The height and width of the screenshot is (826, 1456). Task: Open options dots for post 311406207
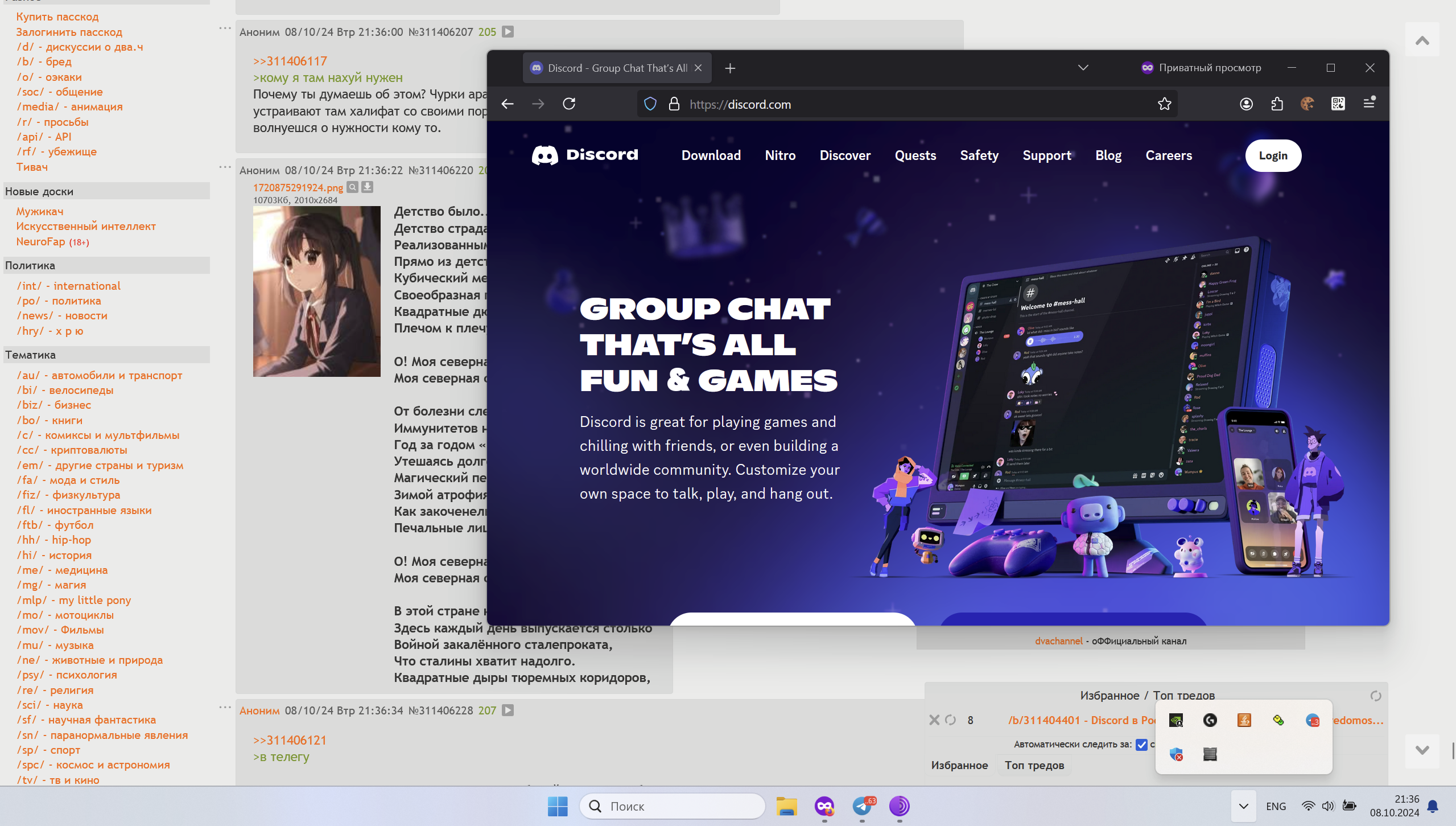point(225,28)
